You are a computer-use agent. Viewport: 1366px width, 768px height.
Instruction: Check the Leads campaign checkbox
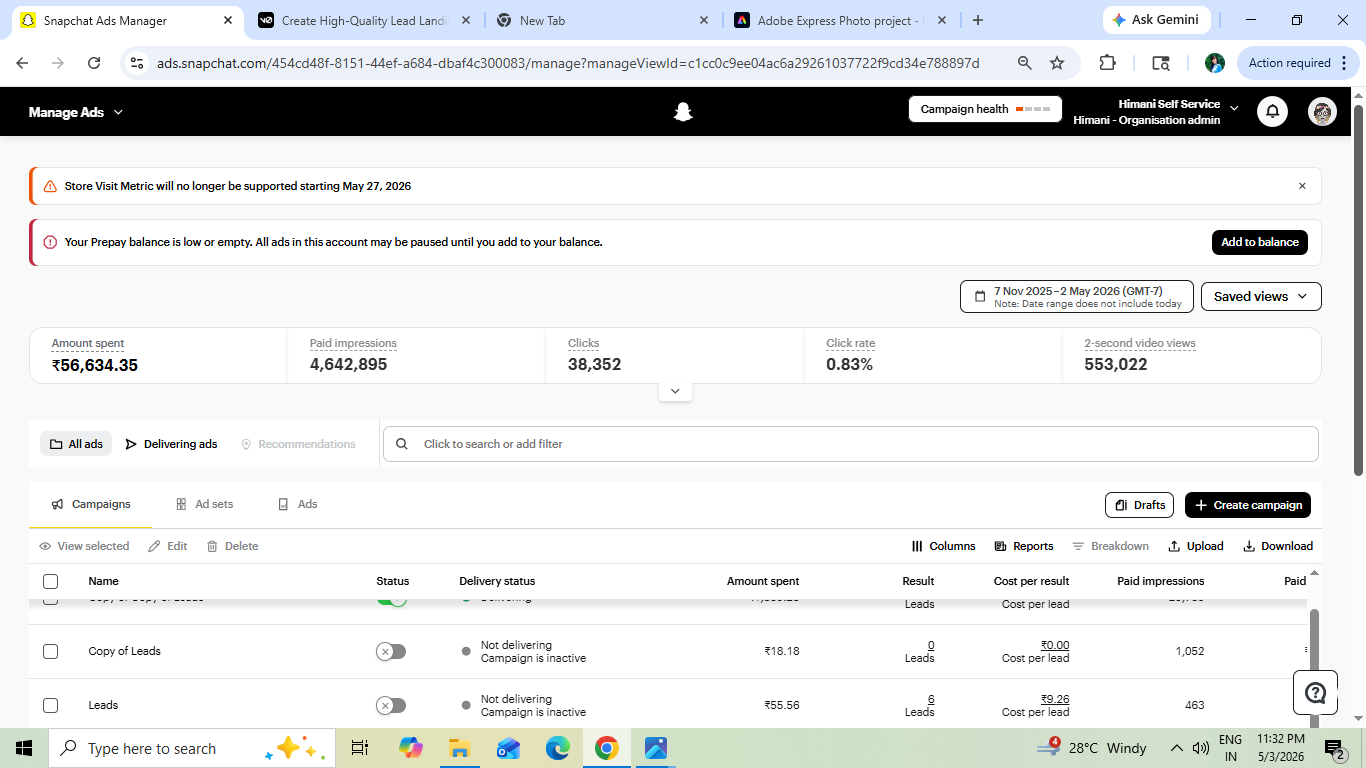(50, 705)
